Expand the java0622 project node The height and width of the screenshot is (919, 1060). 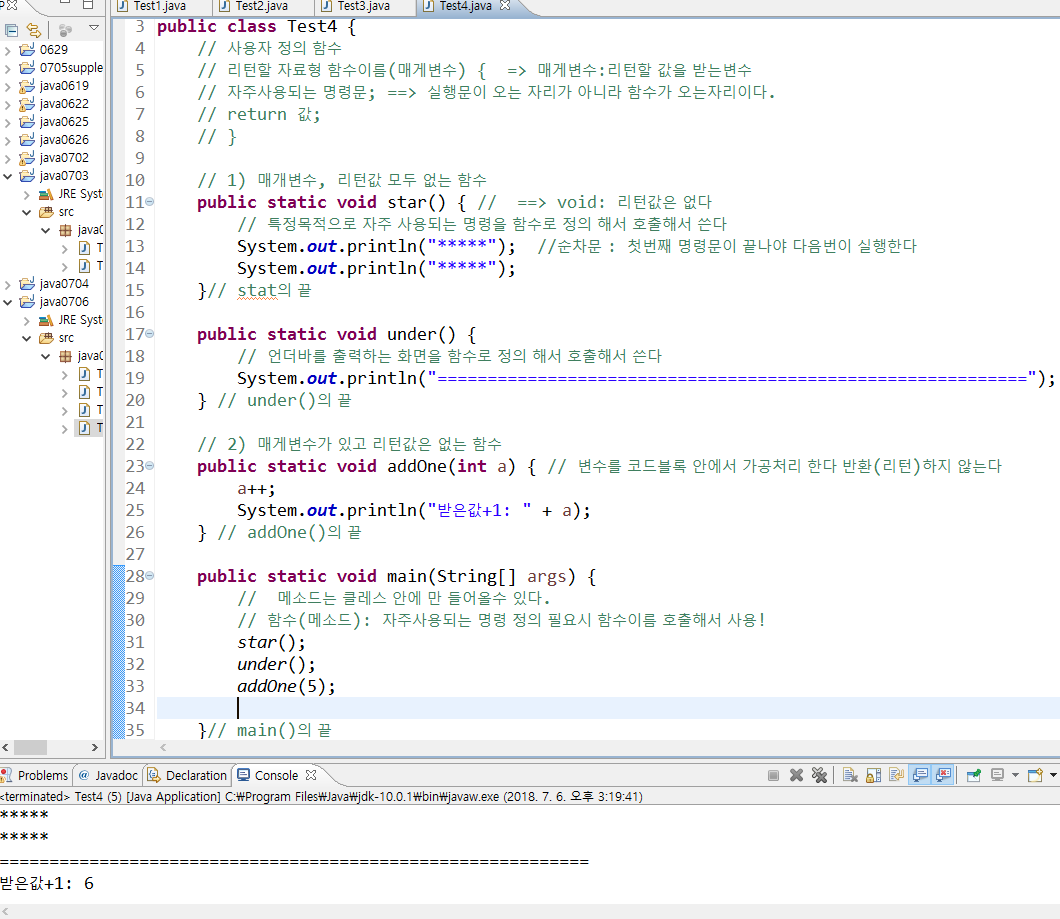click(x=7, y=104)
